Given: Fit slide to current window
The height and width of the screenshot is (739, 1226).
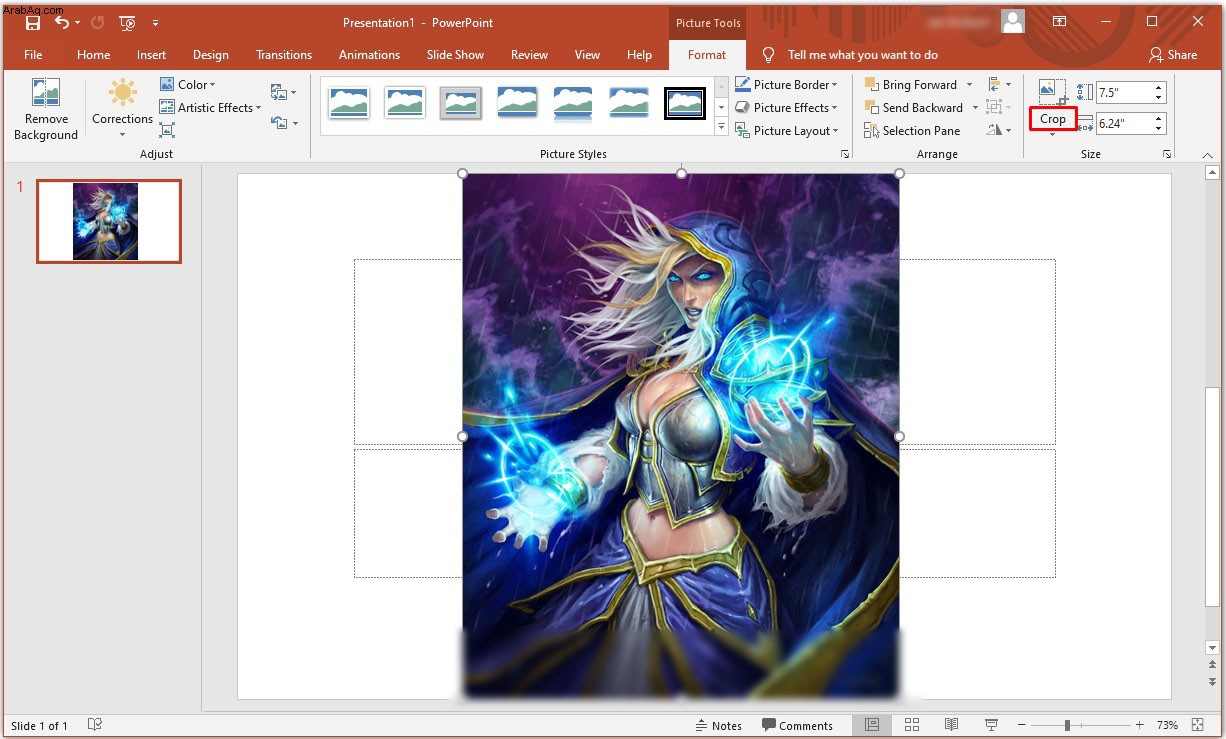Looking at the screenshot, I should 1198,725.
